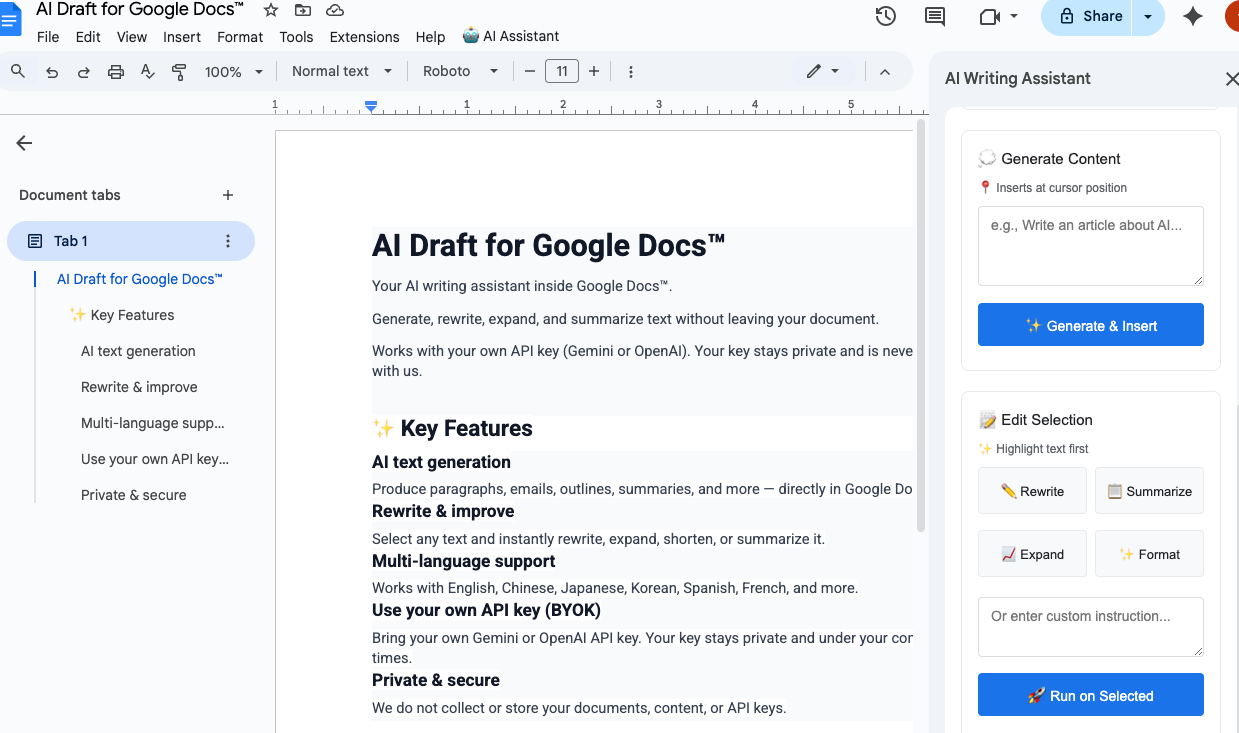Click the print icon in toolbar

[x=116, y=72]
